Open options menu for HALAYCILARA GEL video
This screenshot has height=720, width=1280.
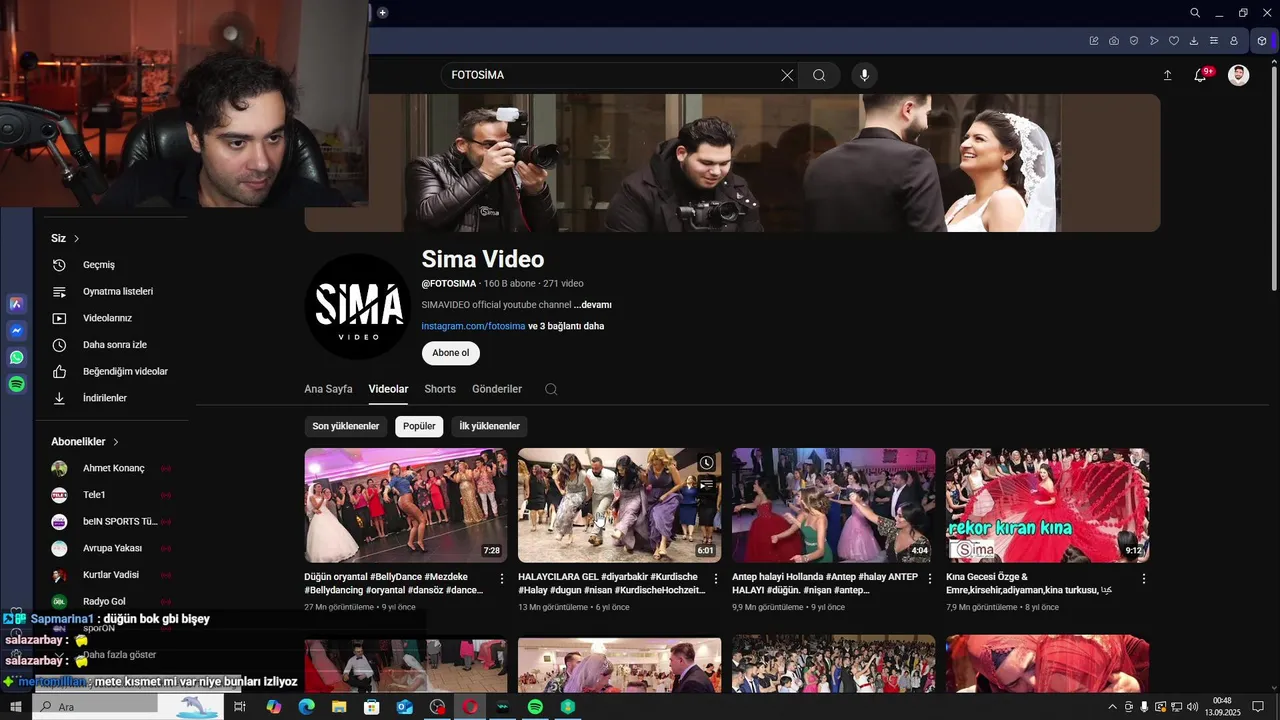pyautogui.click(x=716, y=578)
